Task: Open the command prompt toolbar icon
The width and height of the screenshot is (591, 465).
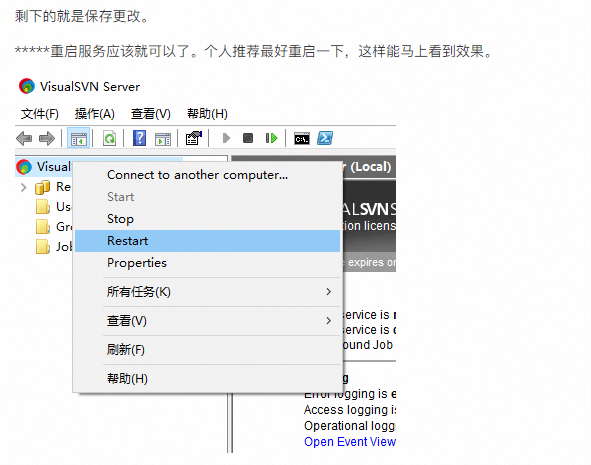Action: (x=302, y=138)
